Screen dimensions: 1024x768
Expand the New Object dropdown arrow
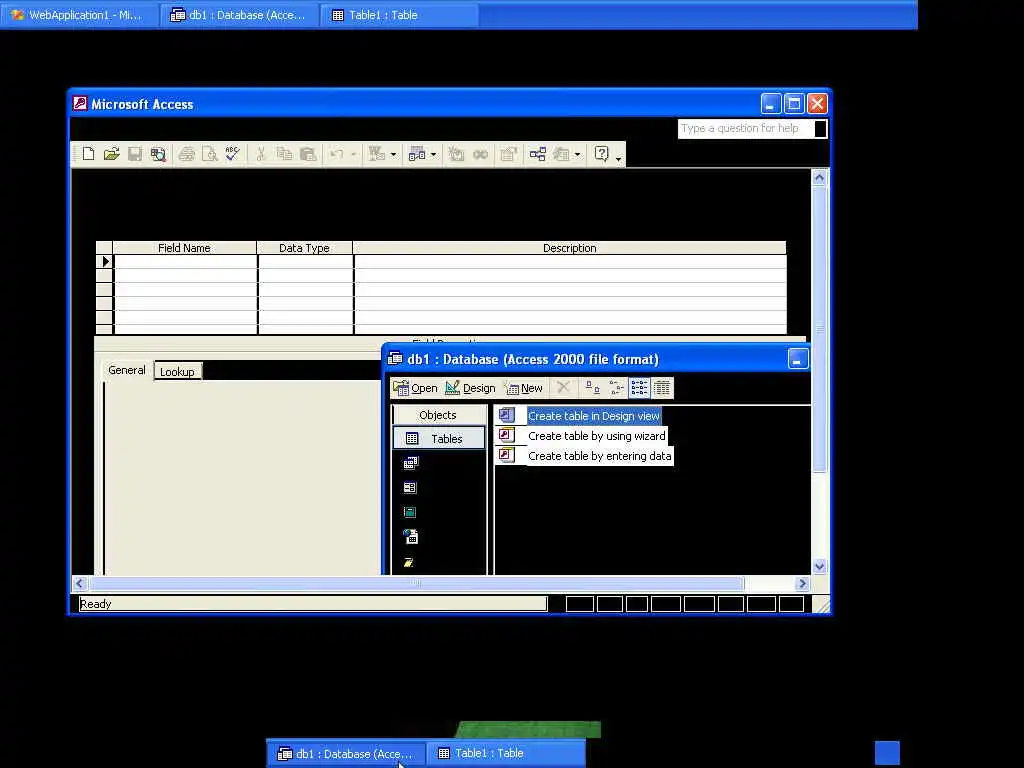577,155
